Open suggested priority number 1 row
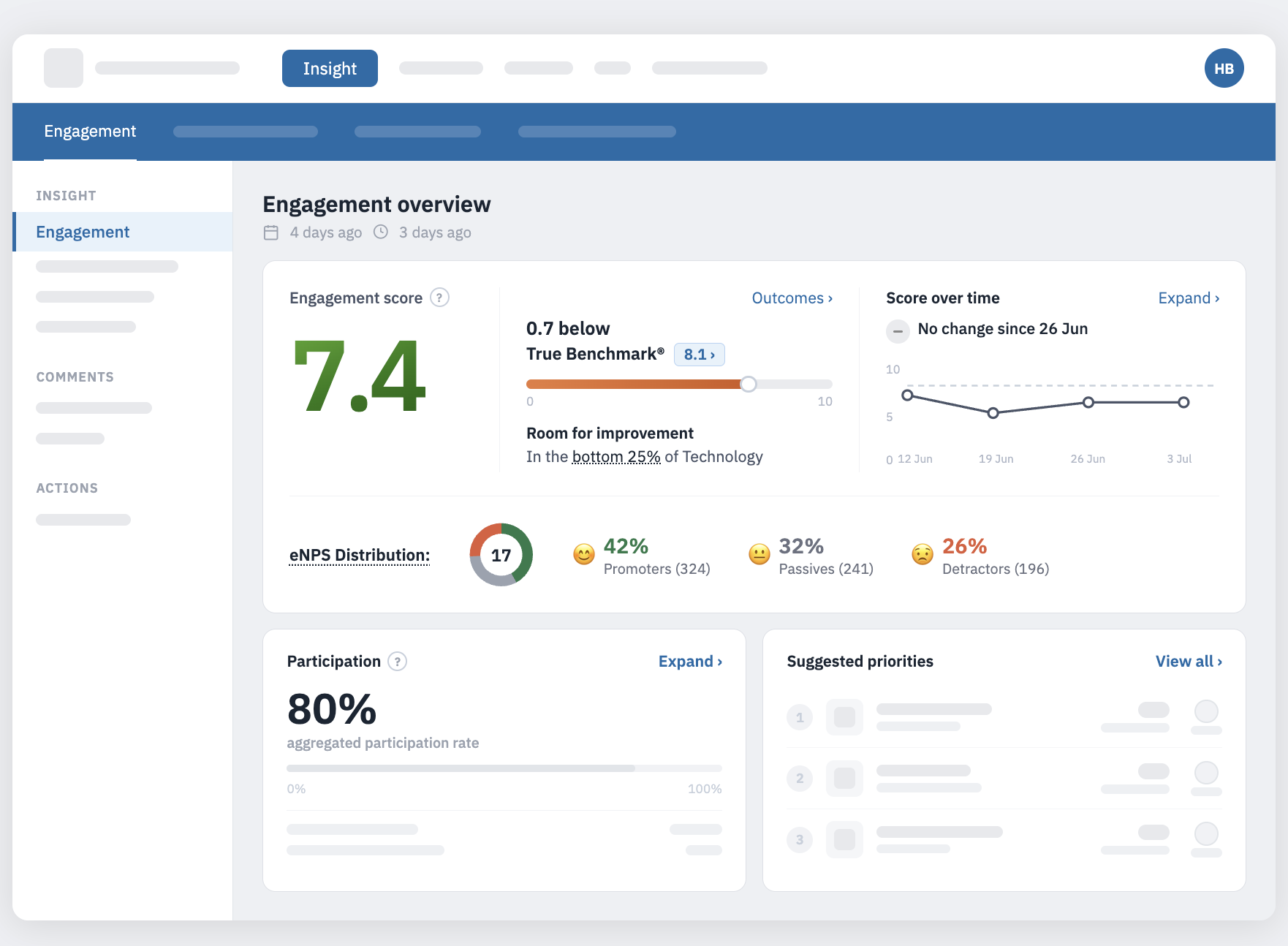The image size is (1288, 946). (1004, 717)
